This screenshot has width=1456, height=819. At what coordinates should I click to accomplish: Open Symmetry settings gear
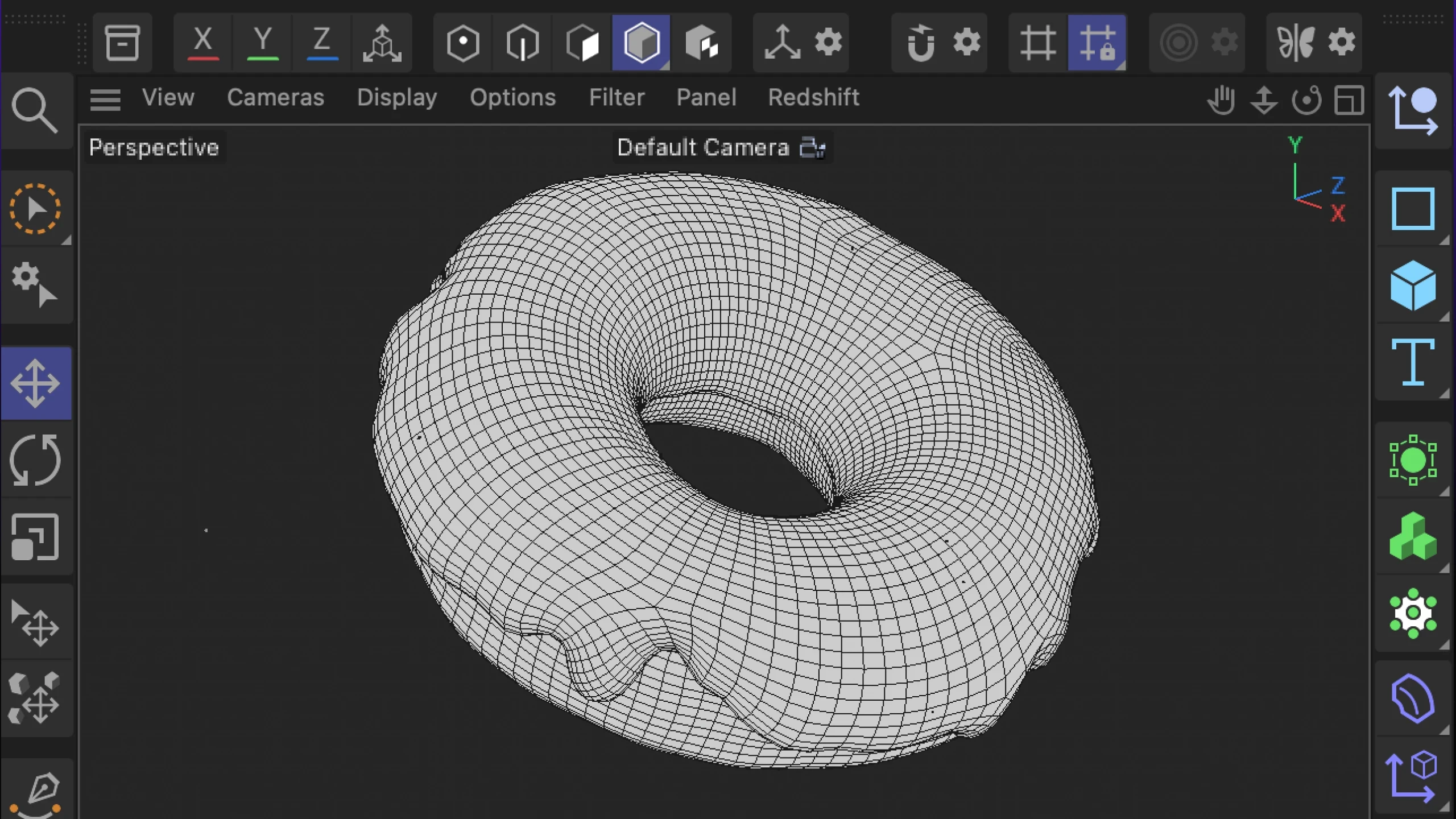1342,43
